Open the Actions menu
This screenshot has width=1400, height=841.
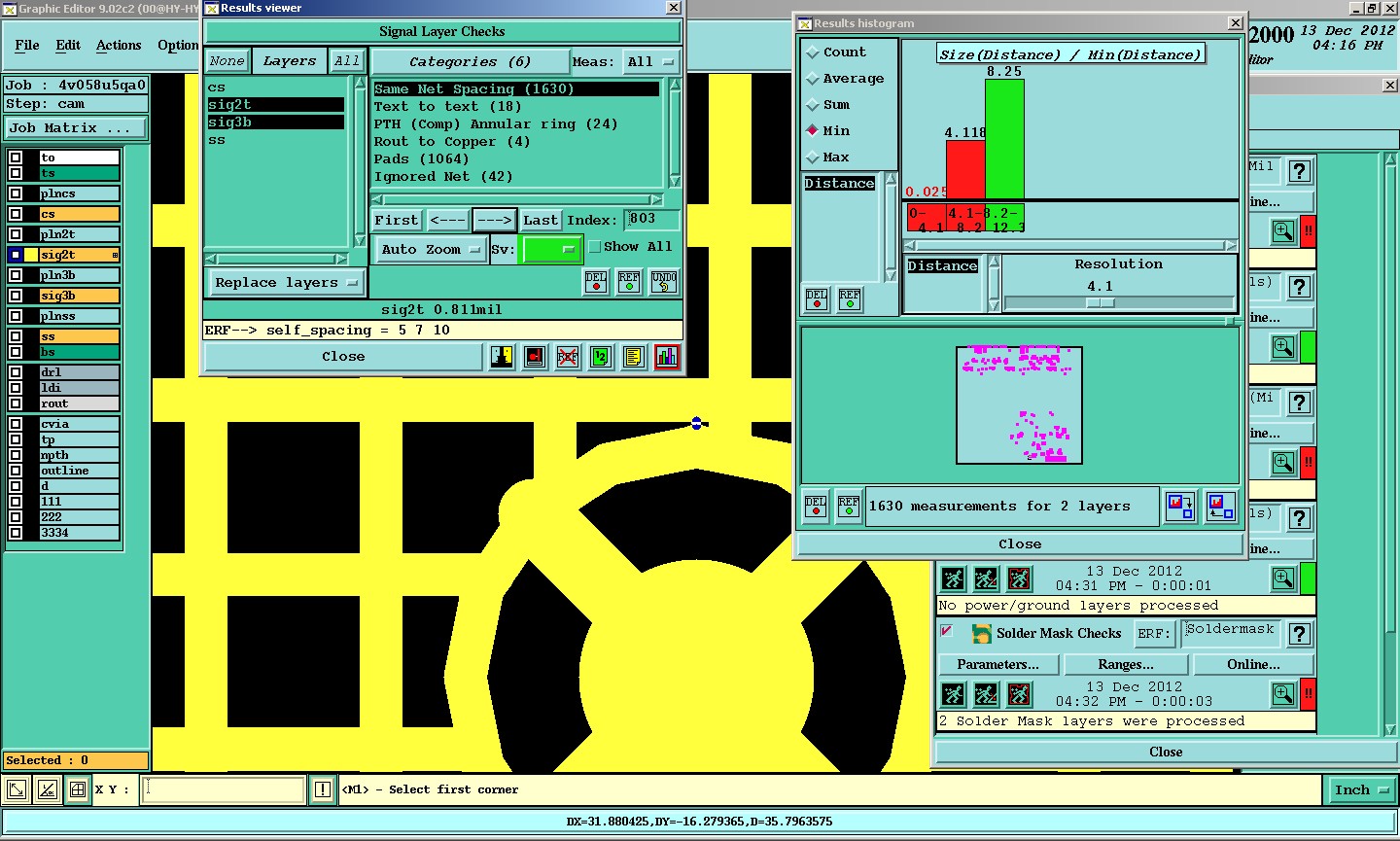pos(119,46)
